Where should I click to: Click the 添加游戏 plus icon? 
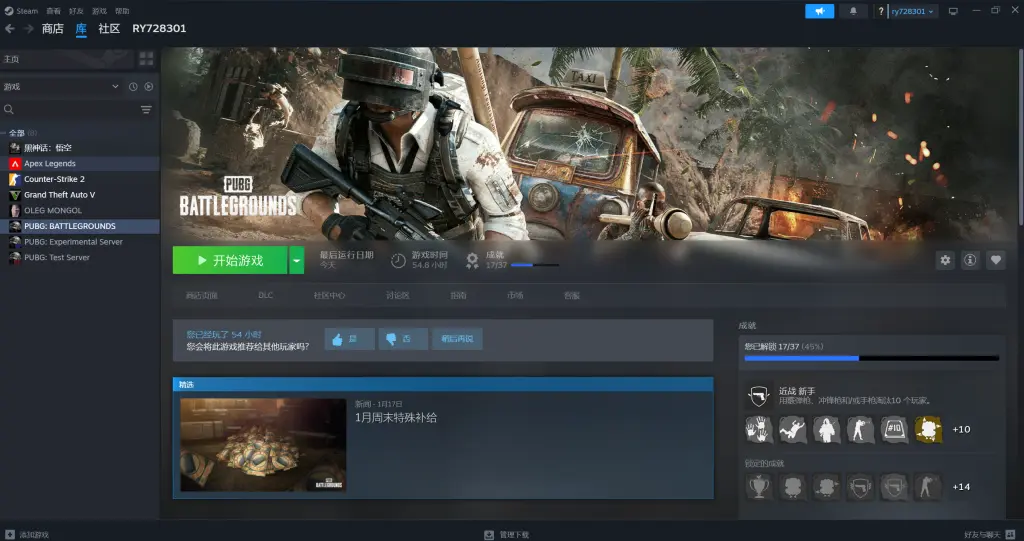9,534
